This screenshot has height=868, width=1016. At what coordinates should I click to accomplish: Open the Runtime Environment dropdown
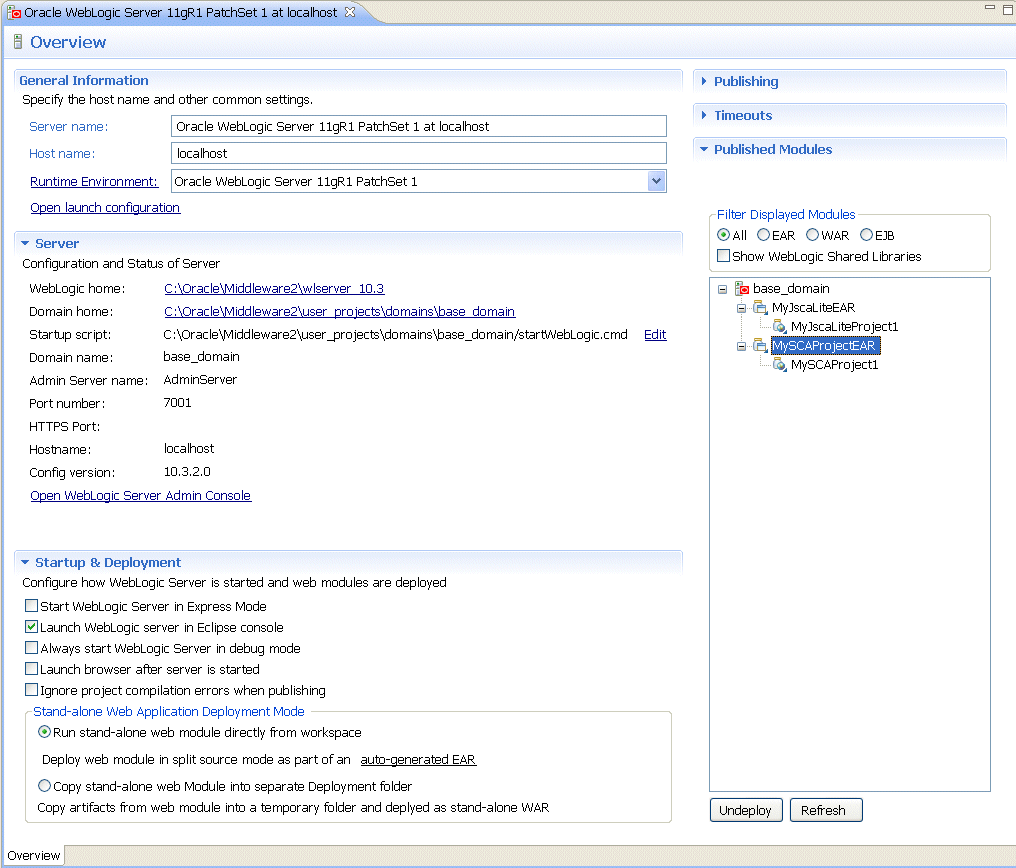(x=656, y=181)
